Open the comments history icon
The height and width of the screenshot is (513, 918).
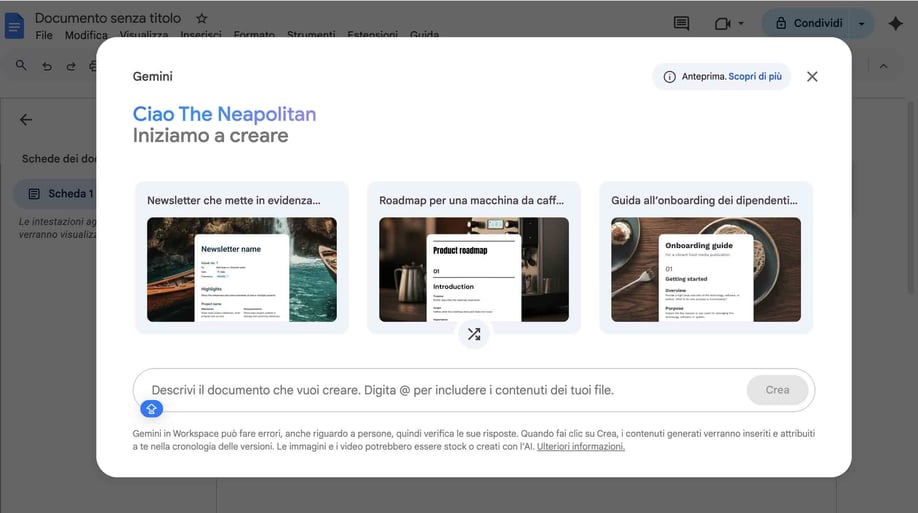(681, 23)
